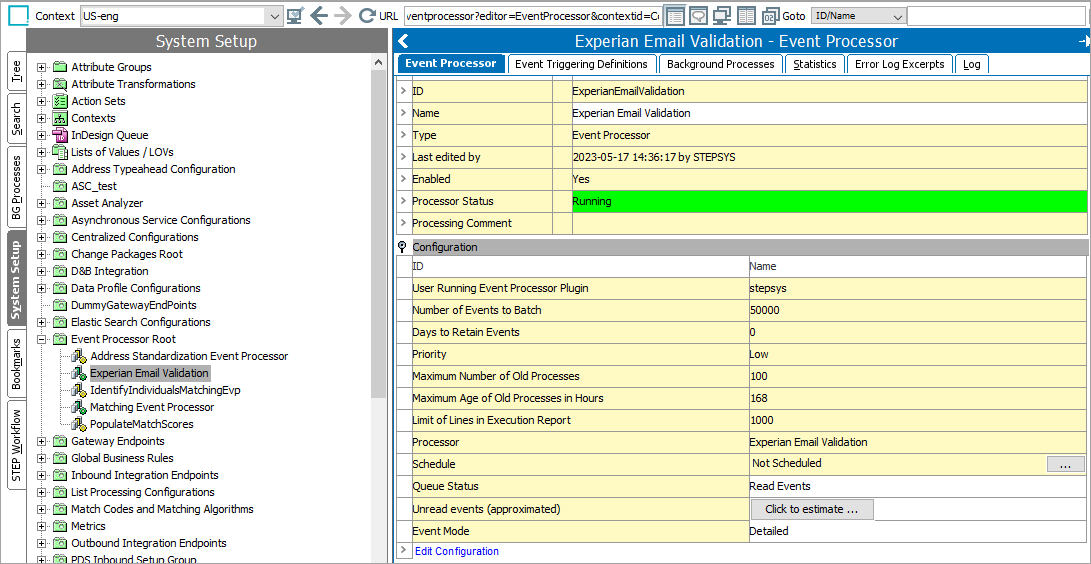Click the Action Sets node icon
The height and width of the screenshot is (564, 1091).
pyautogui.click(x=60, y=101)
